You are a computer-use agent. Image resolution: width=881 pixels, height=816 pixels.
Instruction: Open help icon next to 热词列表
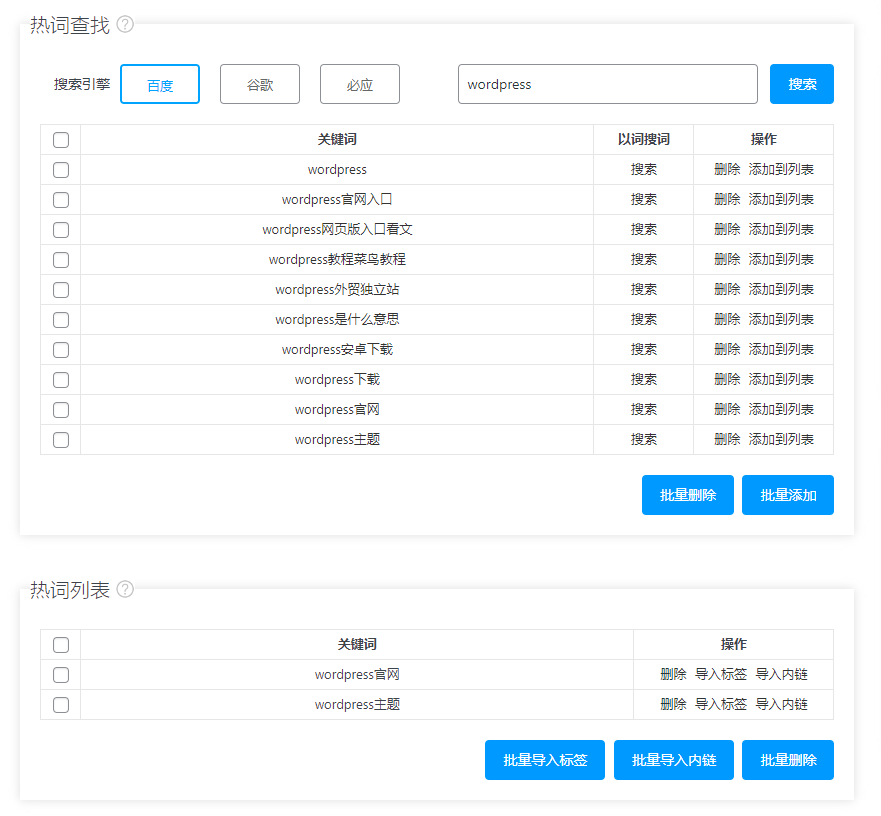(x=125, y=590)
